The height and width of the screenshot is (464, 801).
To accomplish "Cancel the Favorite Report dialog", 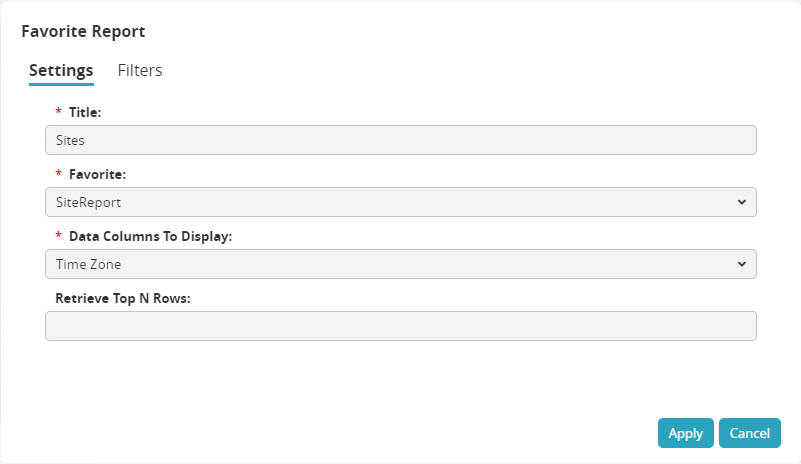I will click(x=749, y=433).
